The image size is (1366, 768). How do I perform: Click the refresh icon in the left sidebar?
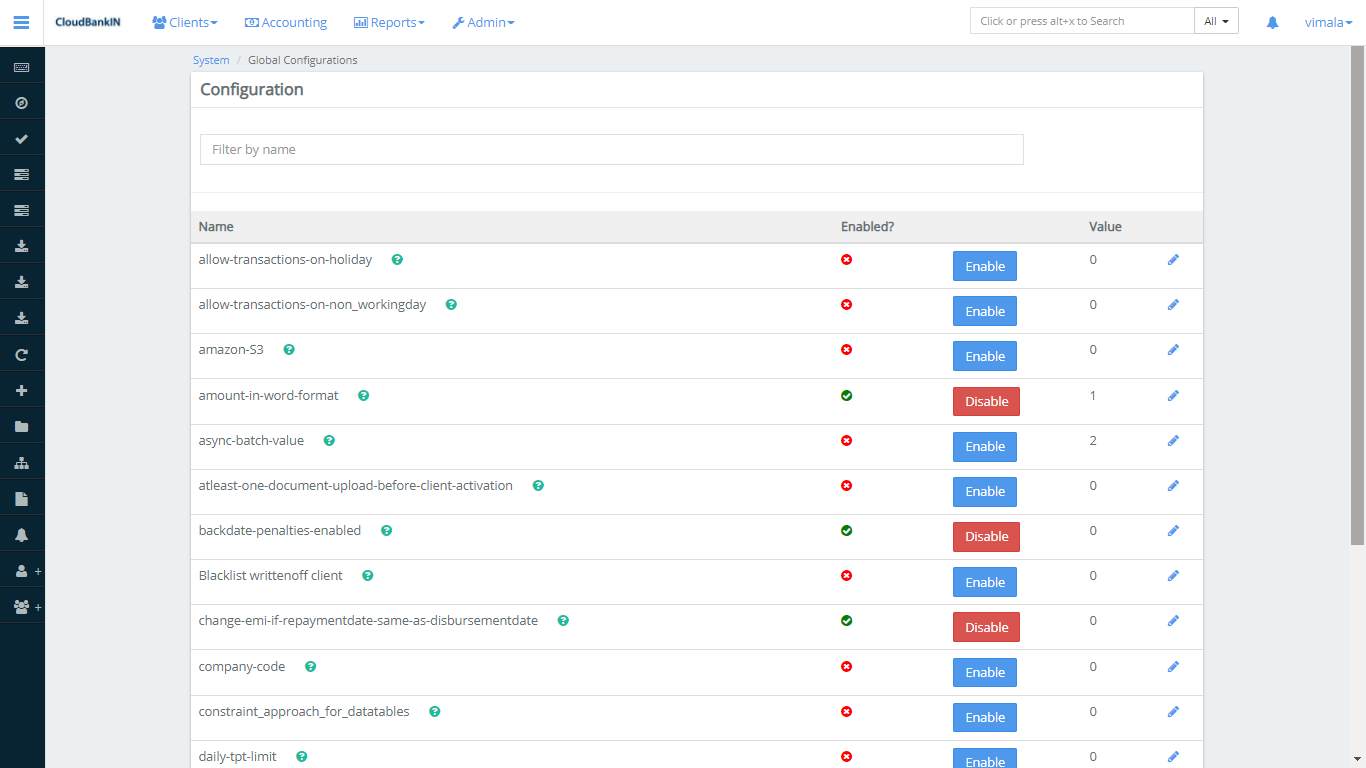tap(22, 353)
